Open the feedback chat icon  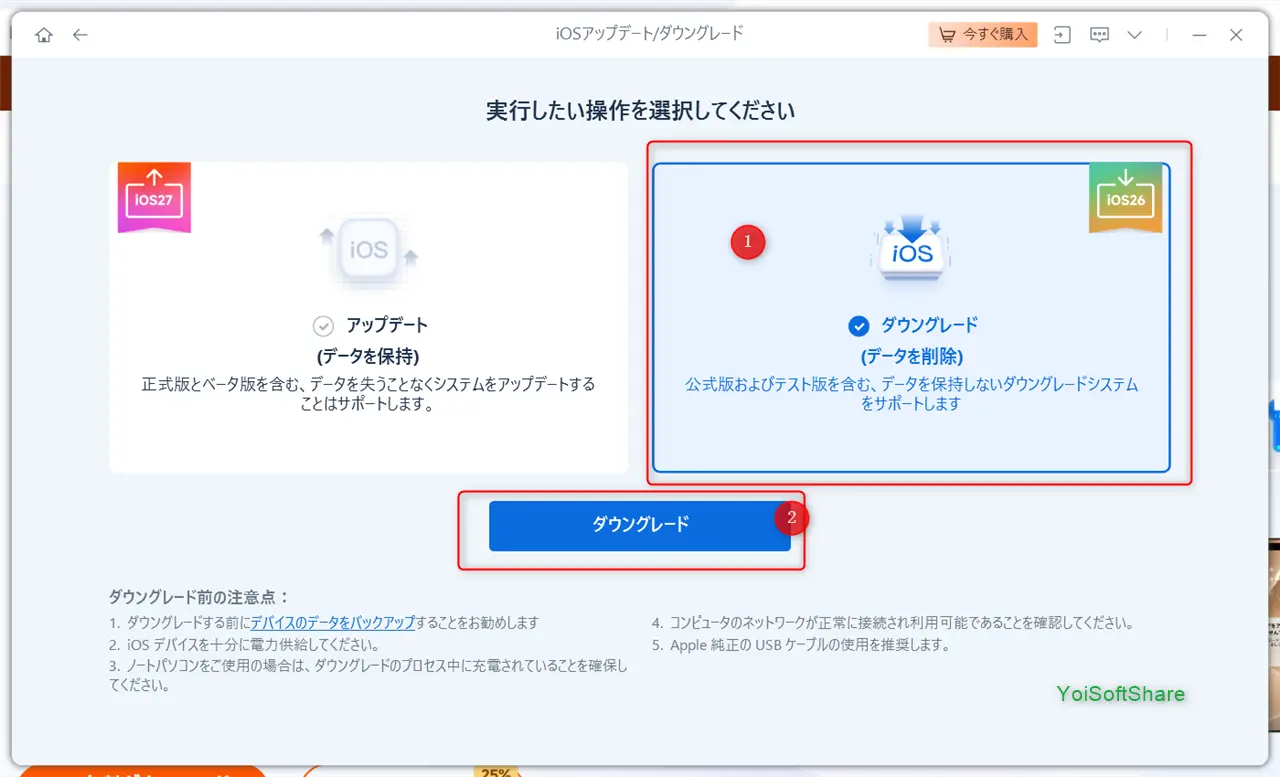[1099, 35]
